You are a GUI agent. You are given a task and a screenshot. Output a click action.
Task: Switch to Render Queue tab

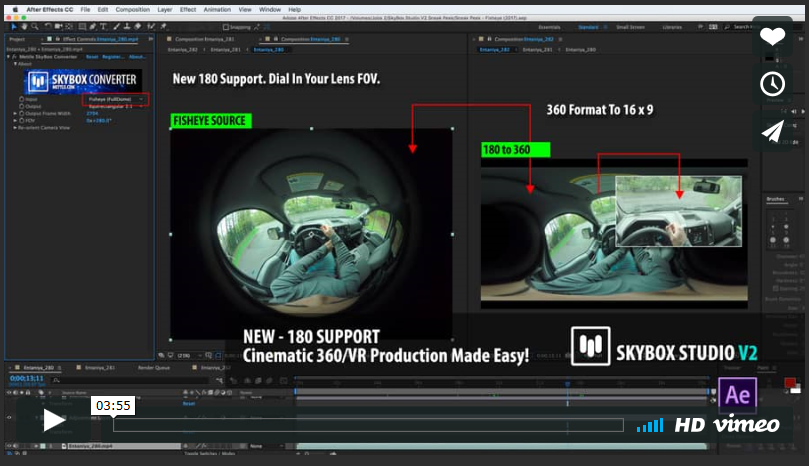click(x=154, y=367)
